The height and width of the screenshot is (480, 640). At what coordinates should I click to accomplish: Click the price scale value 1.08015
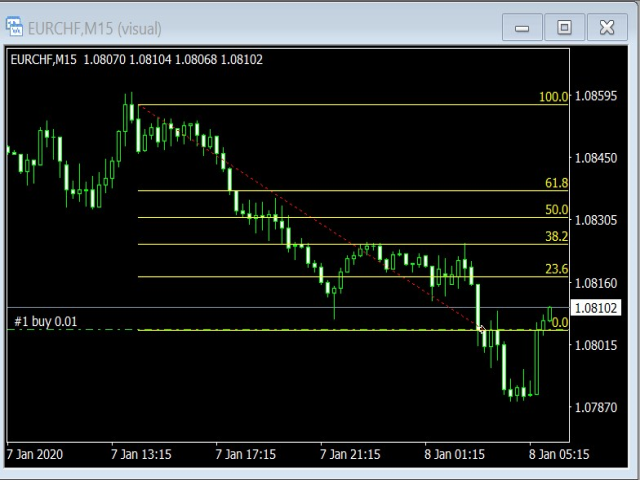tap(596, 345)
